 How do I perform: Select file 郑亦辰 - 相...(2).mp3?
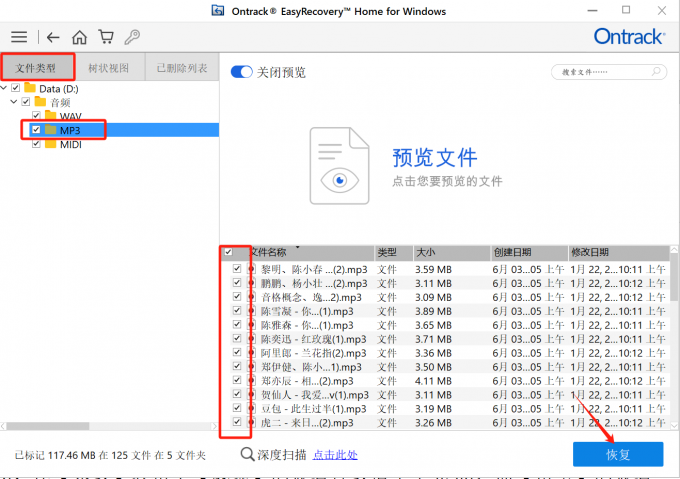307,381
